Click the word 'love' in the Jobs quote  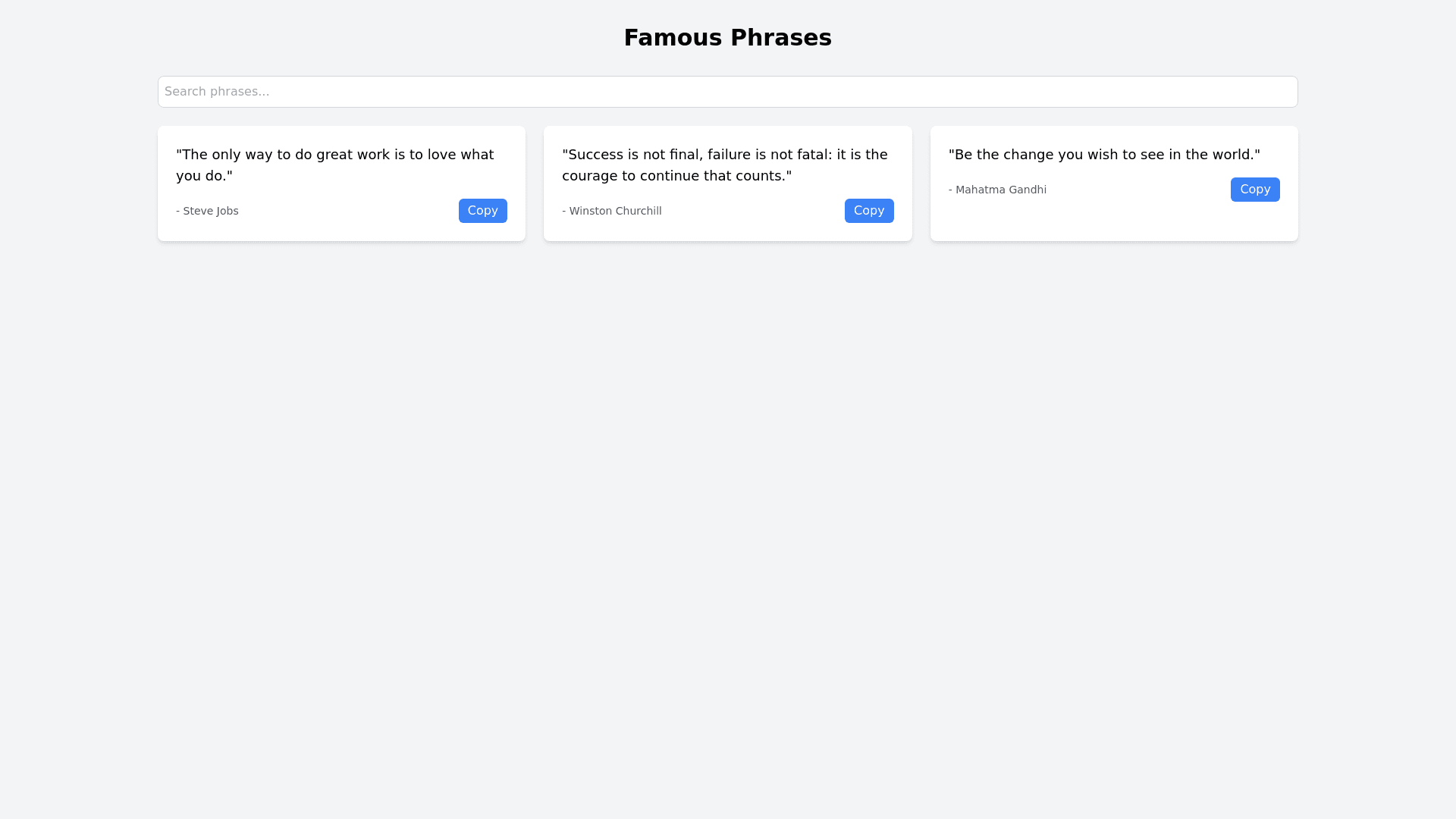point(441,155)
